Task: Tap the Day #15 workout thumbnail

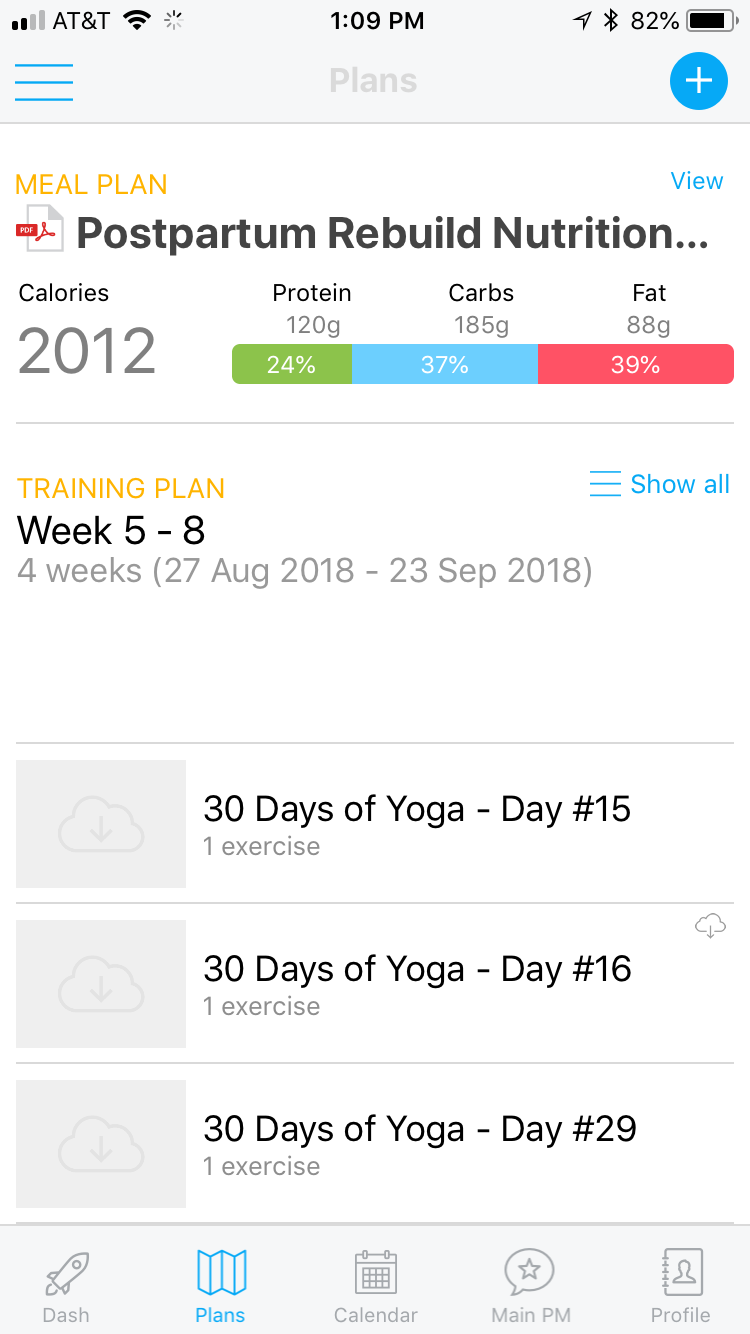Action: click(x=101, y=823)
